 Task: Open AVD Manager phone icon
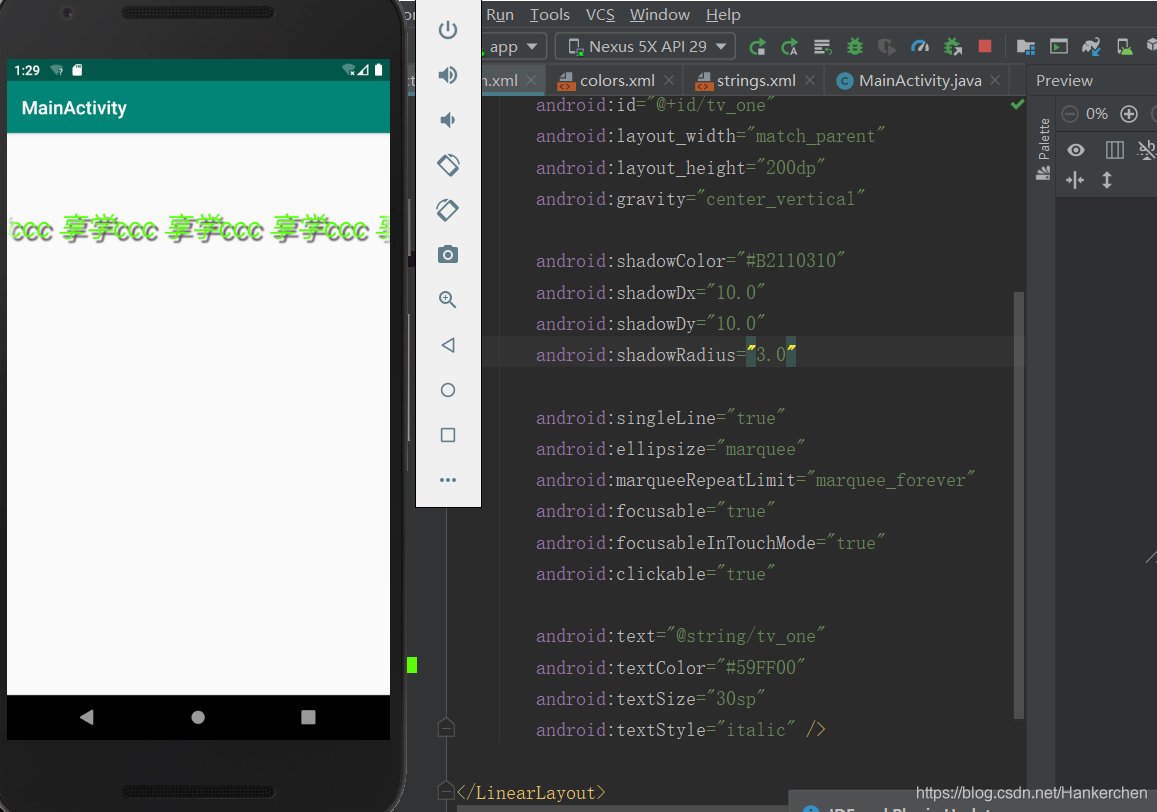(1124, 47)
